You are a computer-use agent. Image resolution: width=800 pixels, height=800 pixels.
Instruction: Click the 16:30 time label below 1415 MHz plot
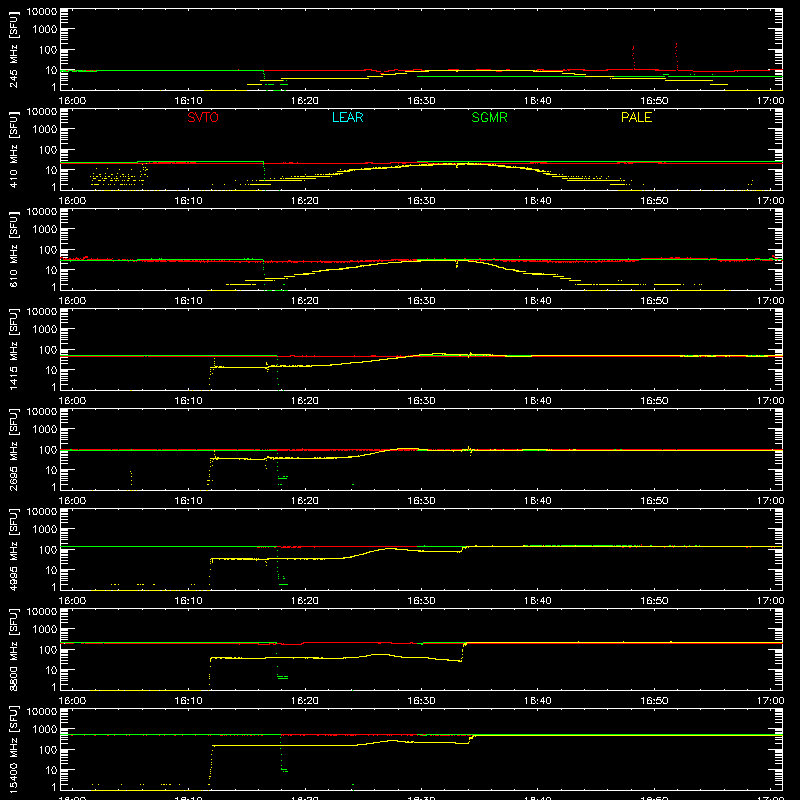[x=421, y=401]
